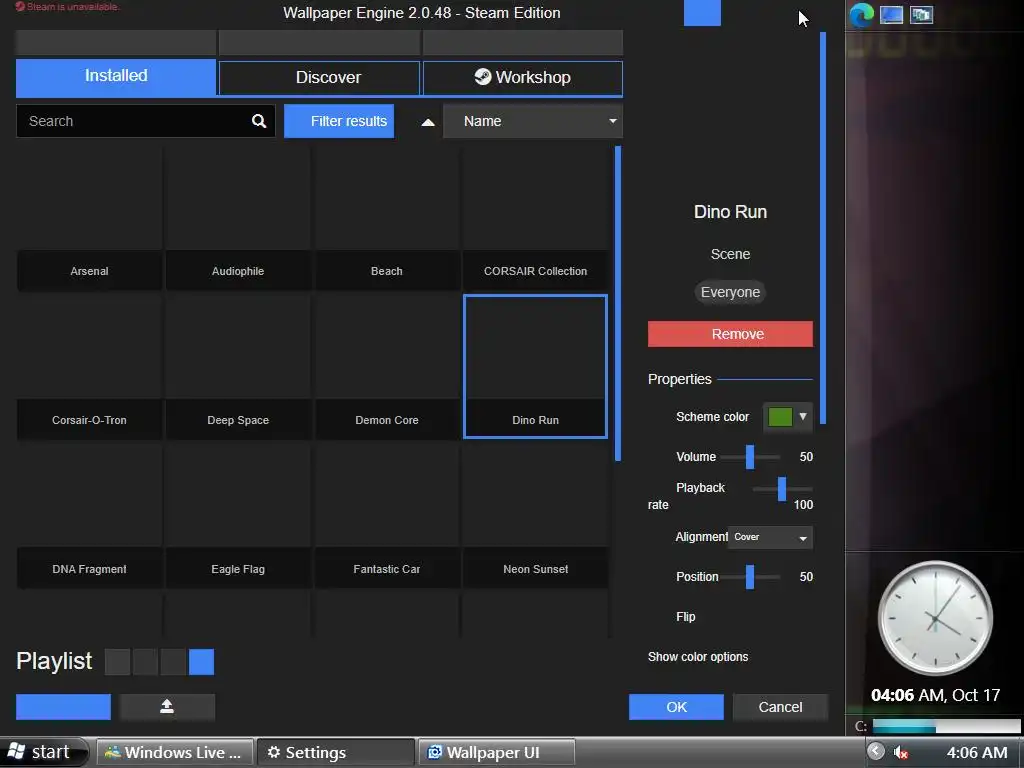Open the Alignment Cover dropdown

tap(771, 537)
